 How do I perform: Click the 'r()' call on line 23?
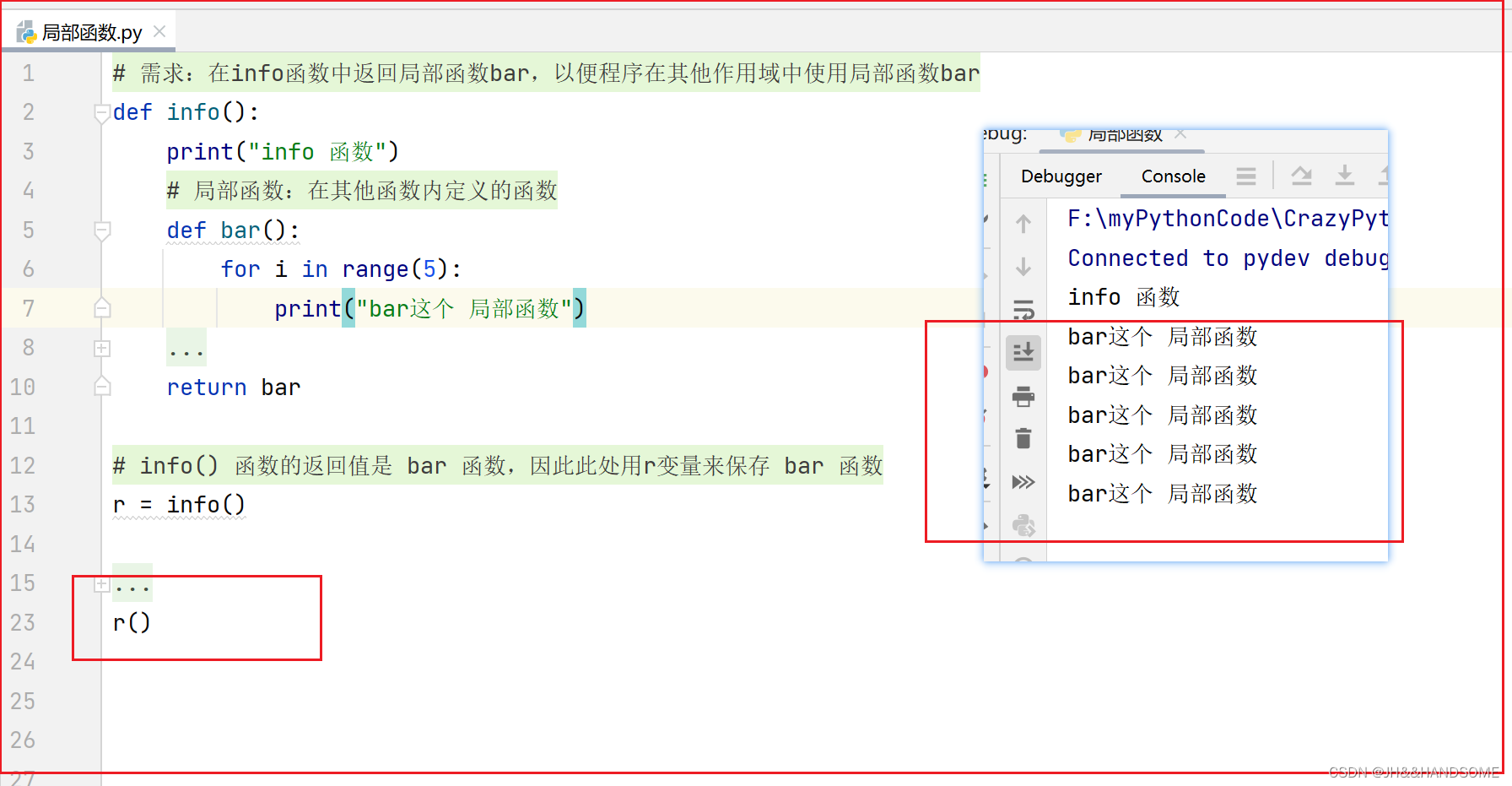(132, 623)
